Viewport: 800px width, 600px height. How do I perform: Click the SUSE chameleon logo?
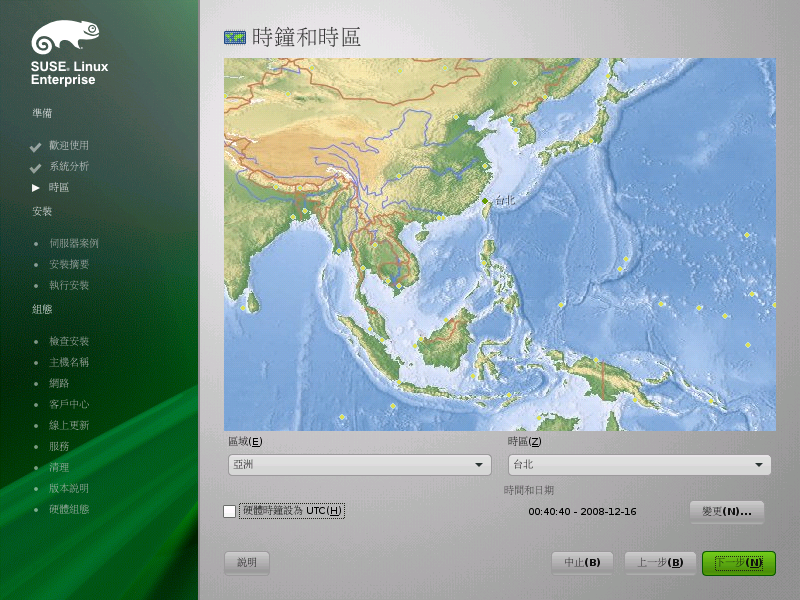click(x=65, y=37)
